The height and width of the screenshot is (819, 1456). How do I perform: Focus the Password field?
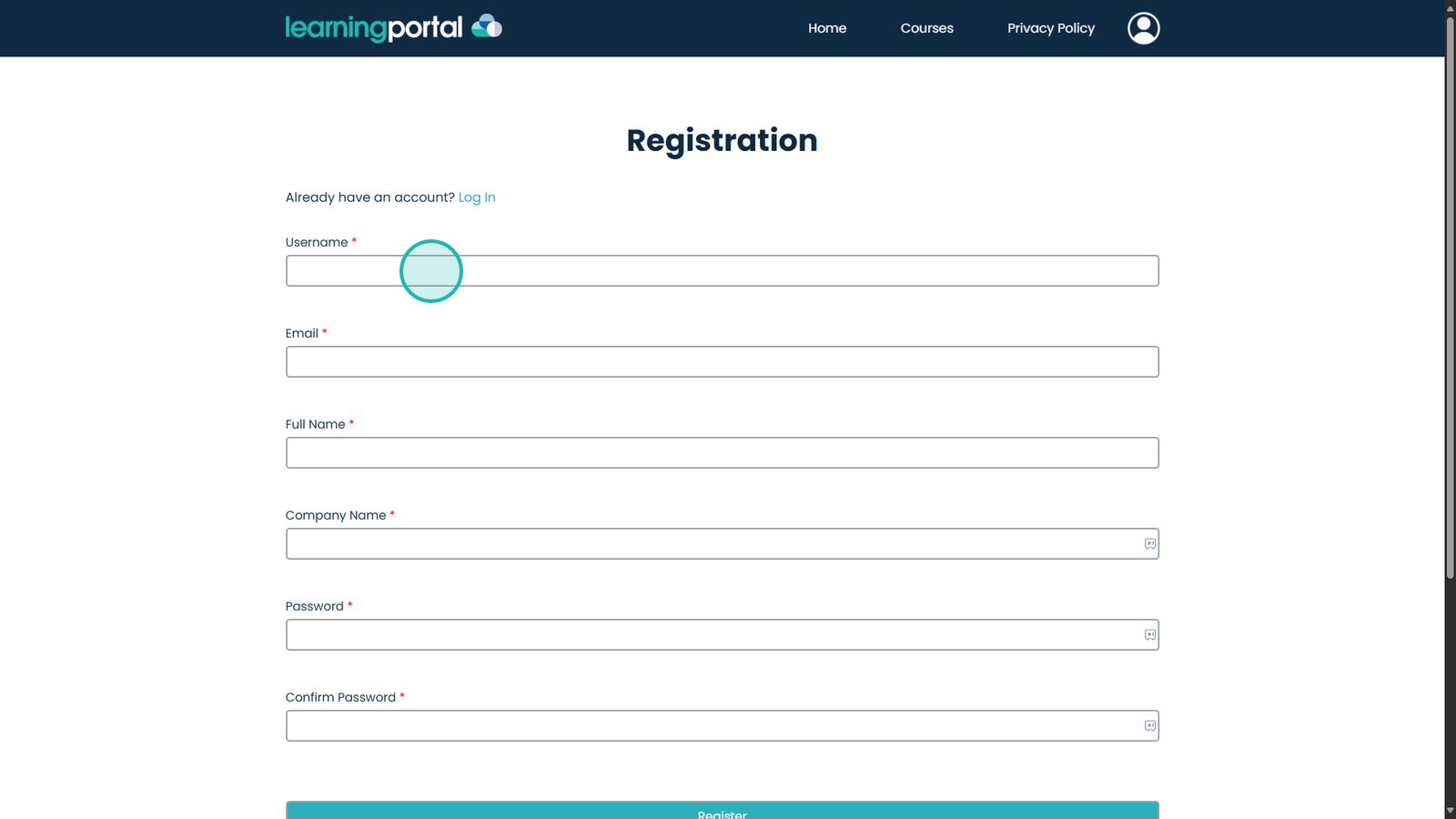click(x=723, y=635)
